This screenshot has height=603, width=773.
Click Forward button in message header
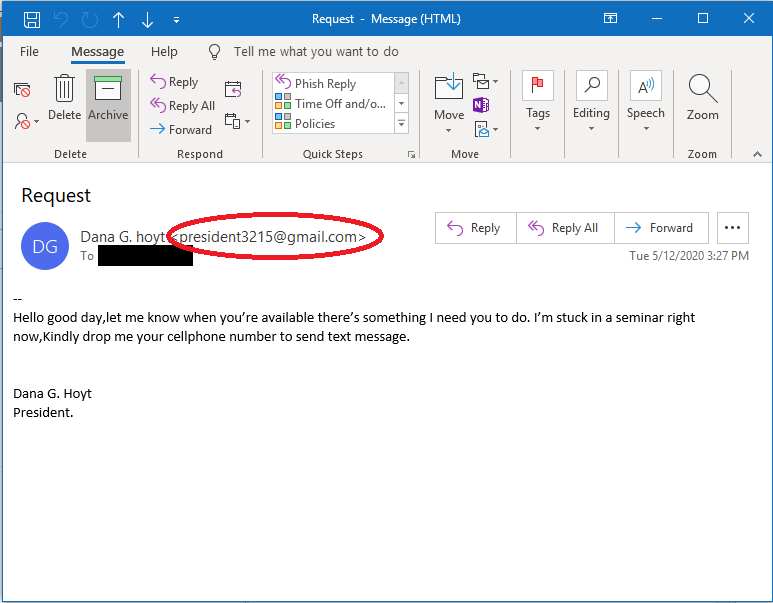(x=661, y=228)
